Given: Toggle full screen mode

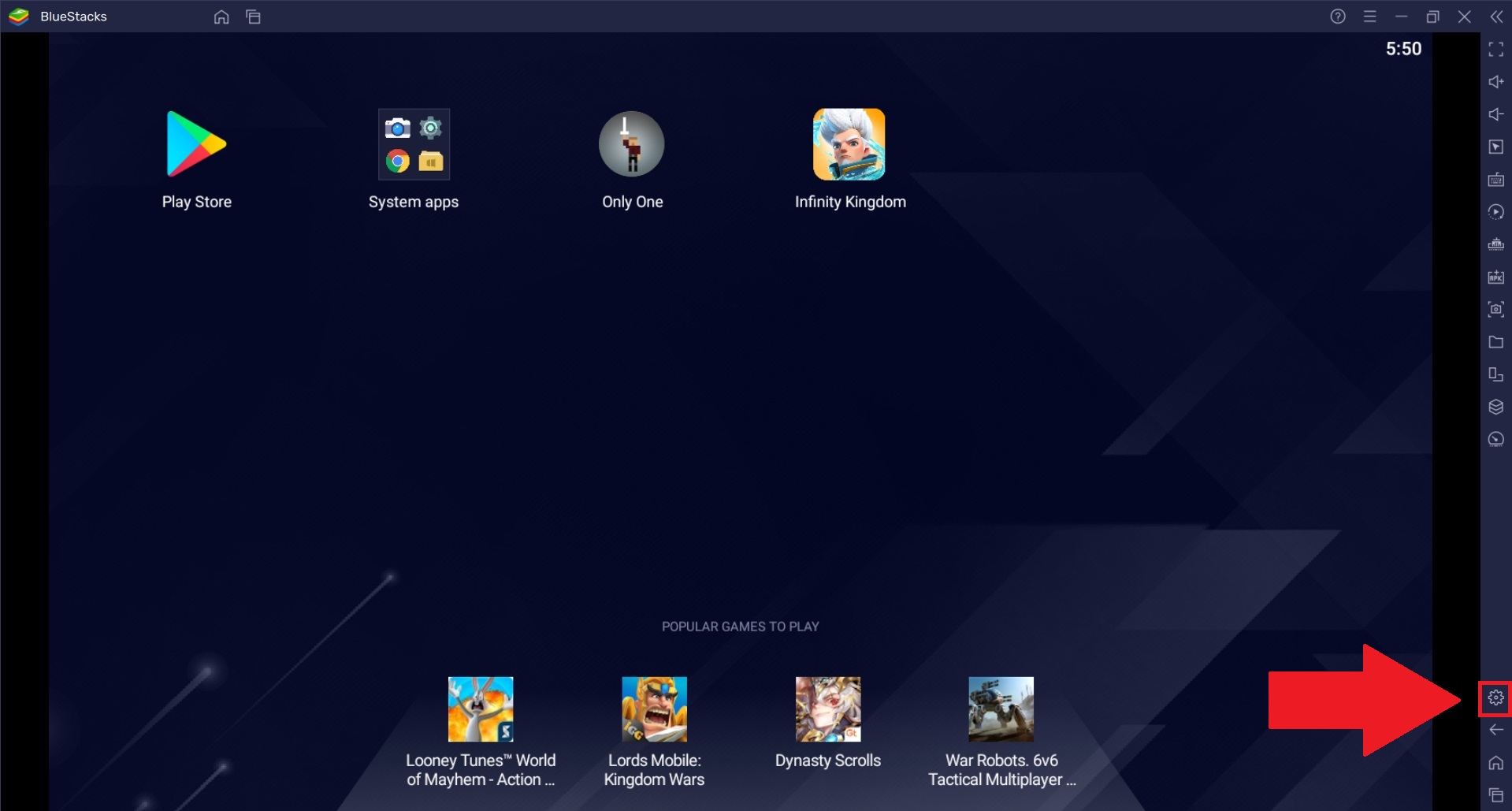Looking at the screenshot, I should [1496, 50].
